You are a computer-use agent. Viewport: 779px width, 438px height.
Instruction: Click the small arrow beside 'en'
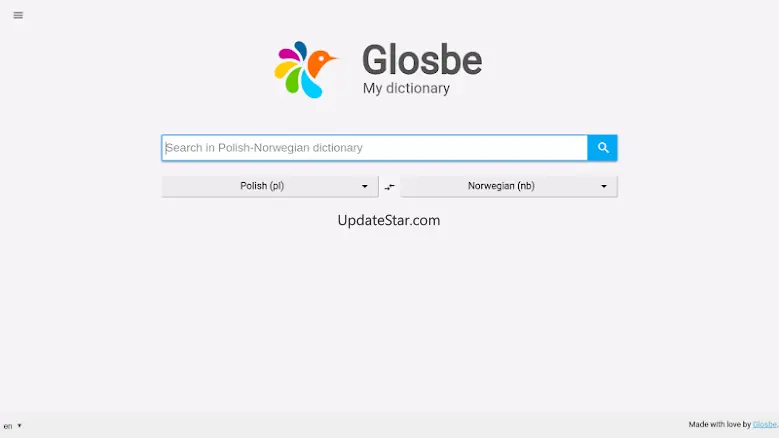[19, 426]
